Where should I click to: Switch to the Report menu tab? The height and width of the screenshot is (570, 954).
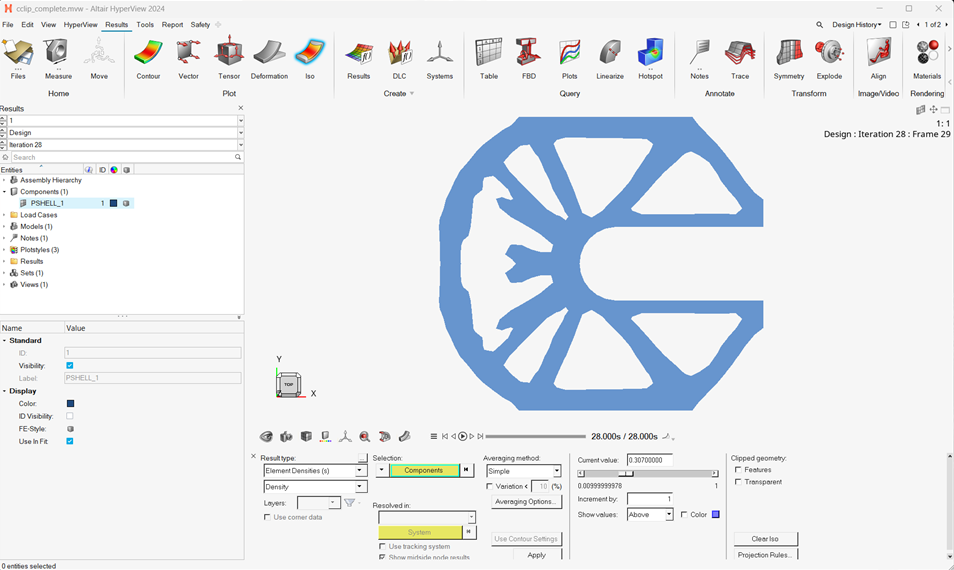pos(172,24)
